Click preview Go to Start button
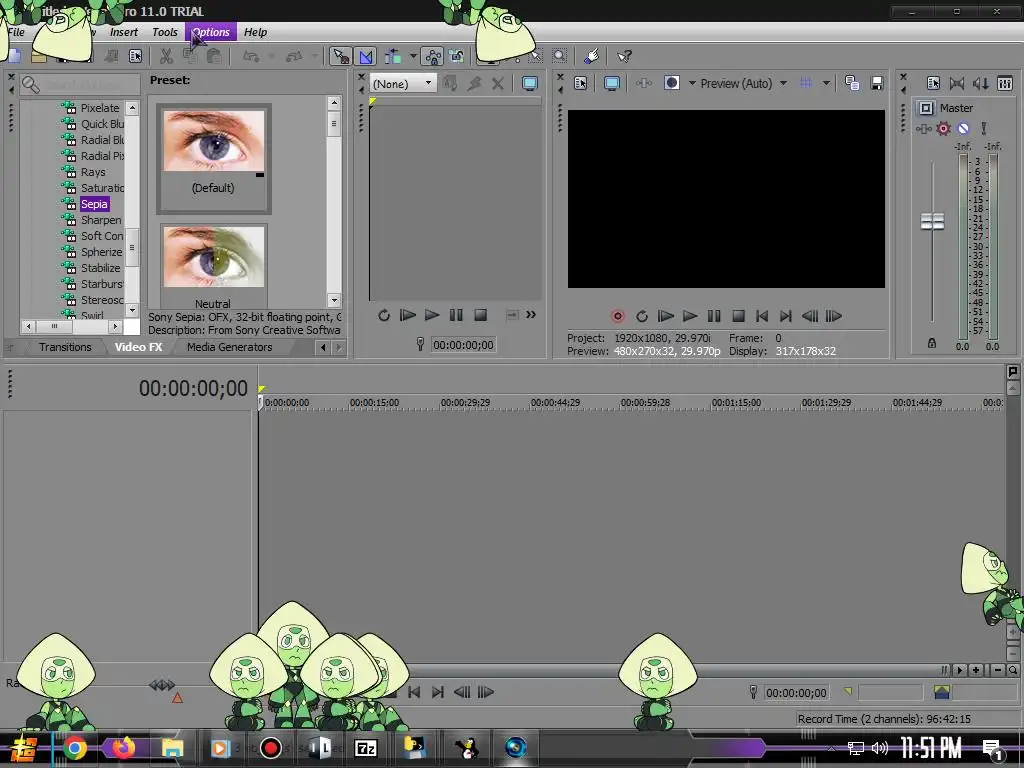Viewport: 1024px width, 768px height. tap(761, 316)
